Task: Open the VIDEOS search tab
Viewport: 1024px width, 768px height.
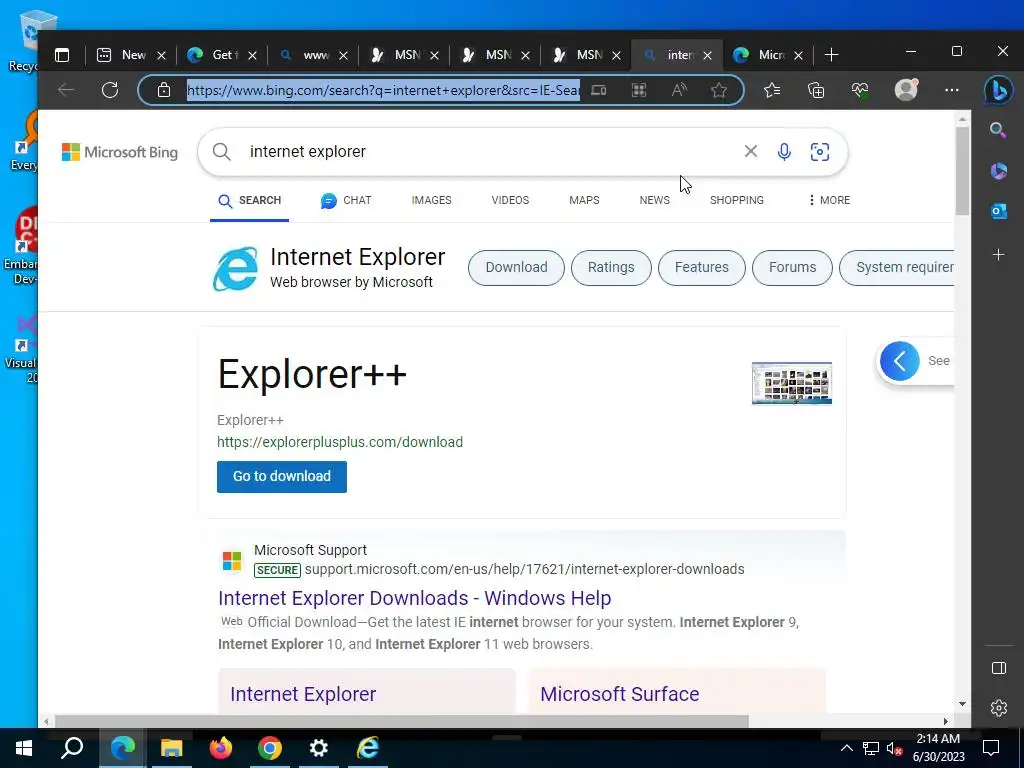Action: pos(510,200)
